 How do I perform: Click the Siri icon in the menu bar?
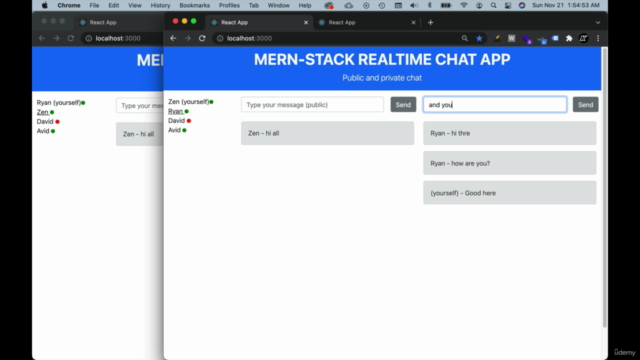[522, 5]
